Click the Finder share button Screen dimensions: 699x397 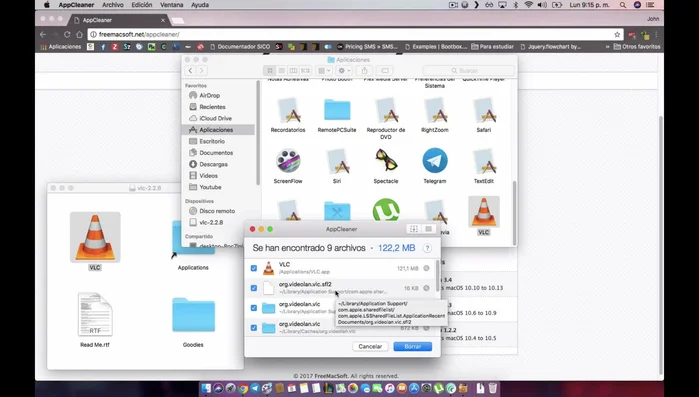(x=365, y=70)
